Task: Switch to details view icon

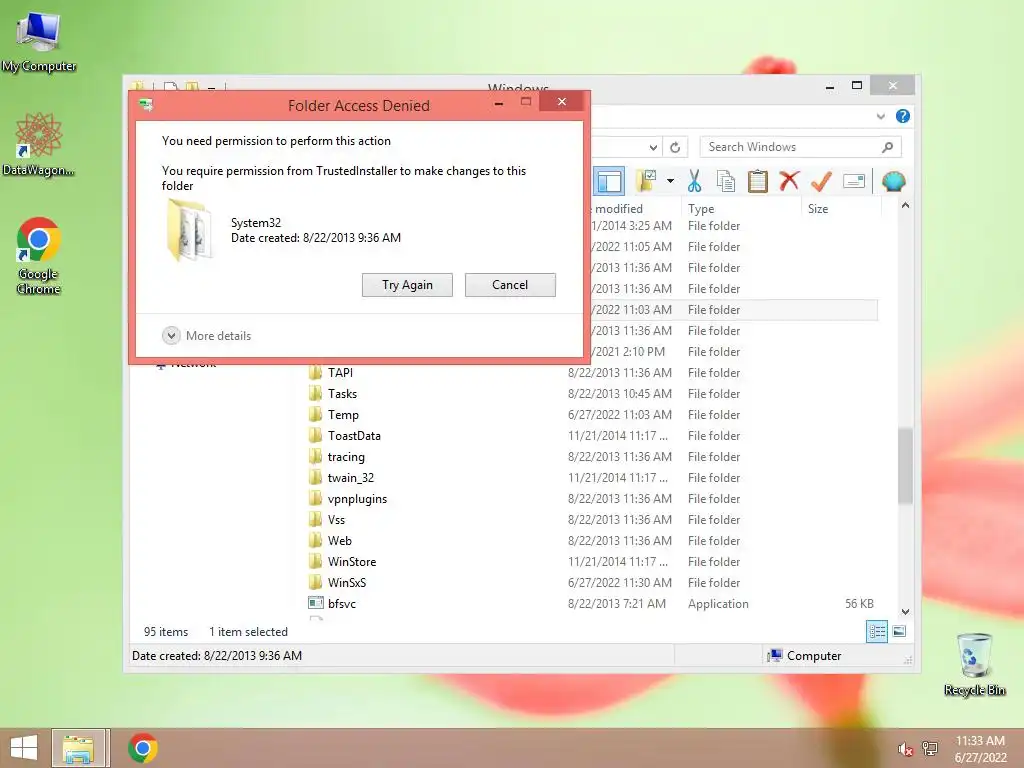Action: (x=877, y=632)
